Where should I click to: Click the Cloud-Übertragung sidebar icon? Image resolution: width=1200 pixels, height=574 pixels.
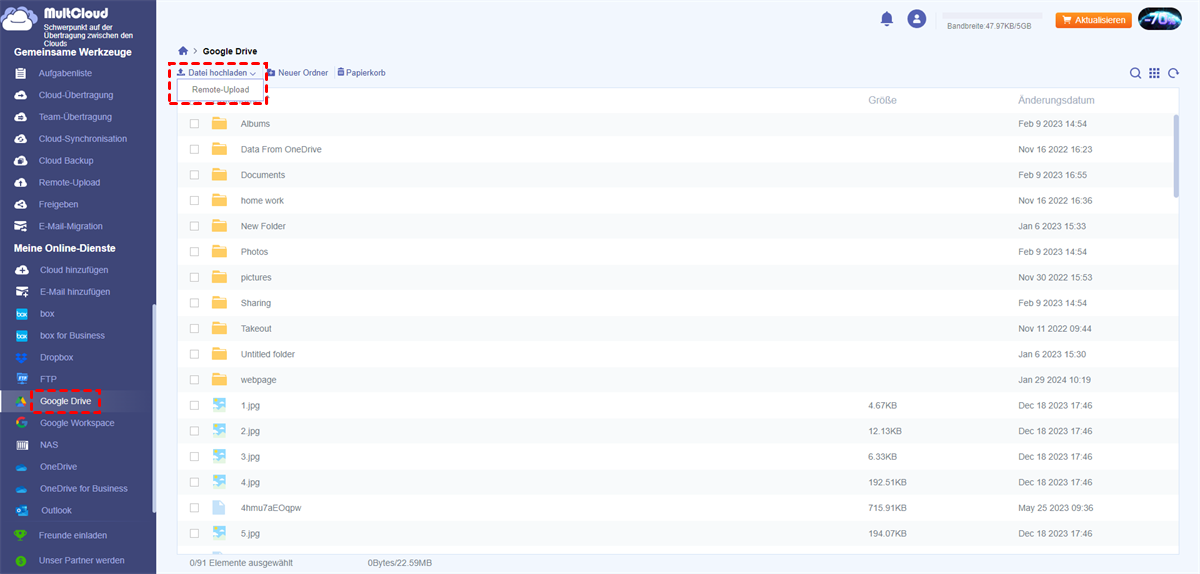click(x=20, y=95)
